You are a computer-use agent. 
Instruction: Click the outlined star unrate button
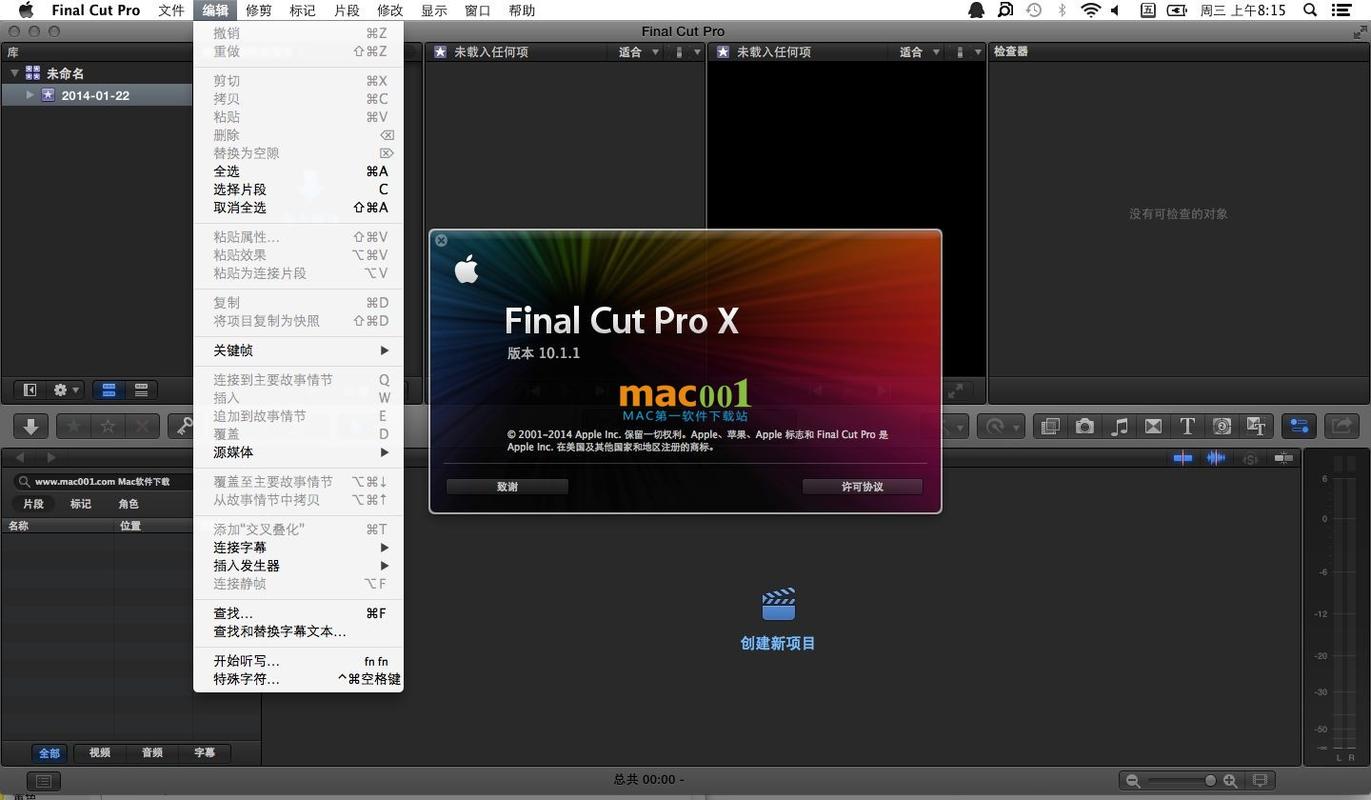(x=108, y=426)
